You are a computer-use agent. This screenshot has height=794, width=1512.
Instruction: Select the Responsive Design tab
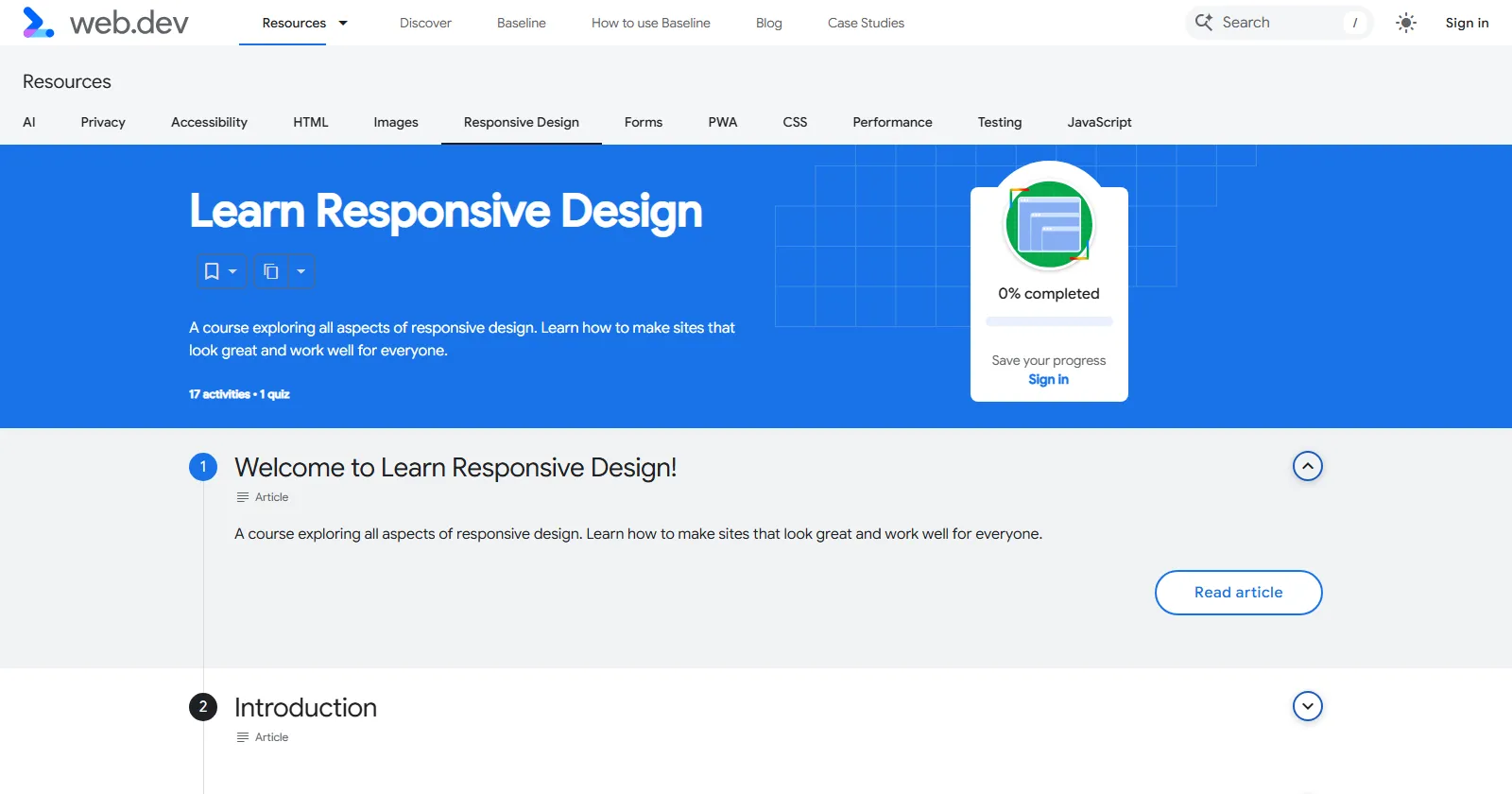522,122
